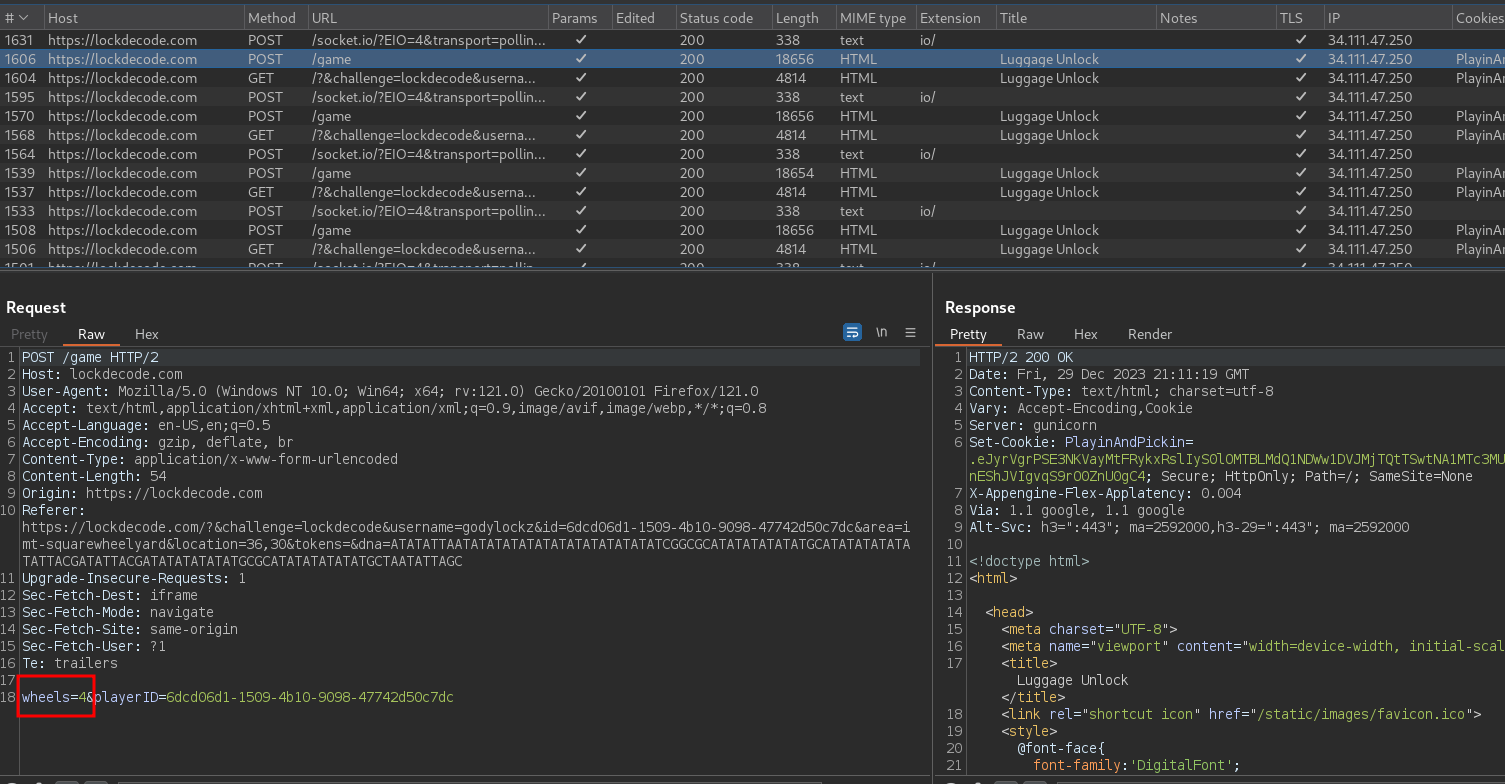The image size is (1505, 784).
Task: Click the Alt-Svc response header line
Action: [x=1189, y=527]
